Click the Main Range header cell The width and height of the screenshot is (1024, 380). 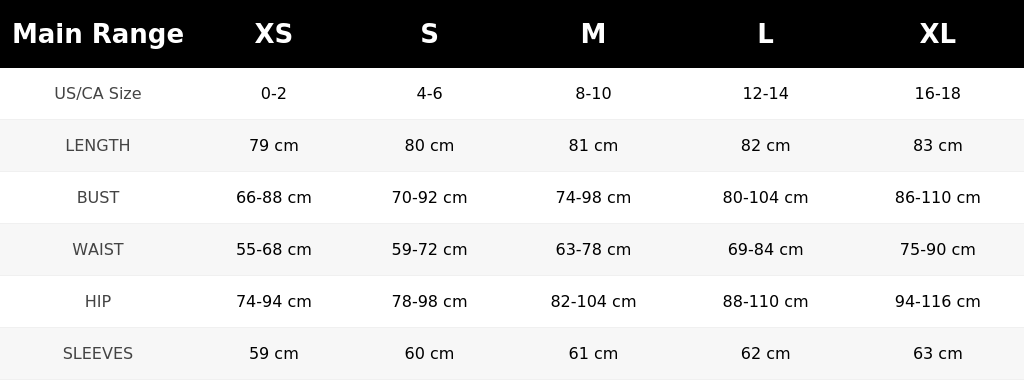[x=98, y=34]
